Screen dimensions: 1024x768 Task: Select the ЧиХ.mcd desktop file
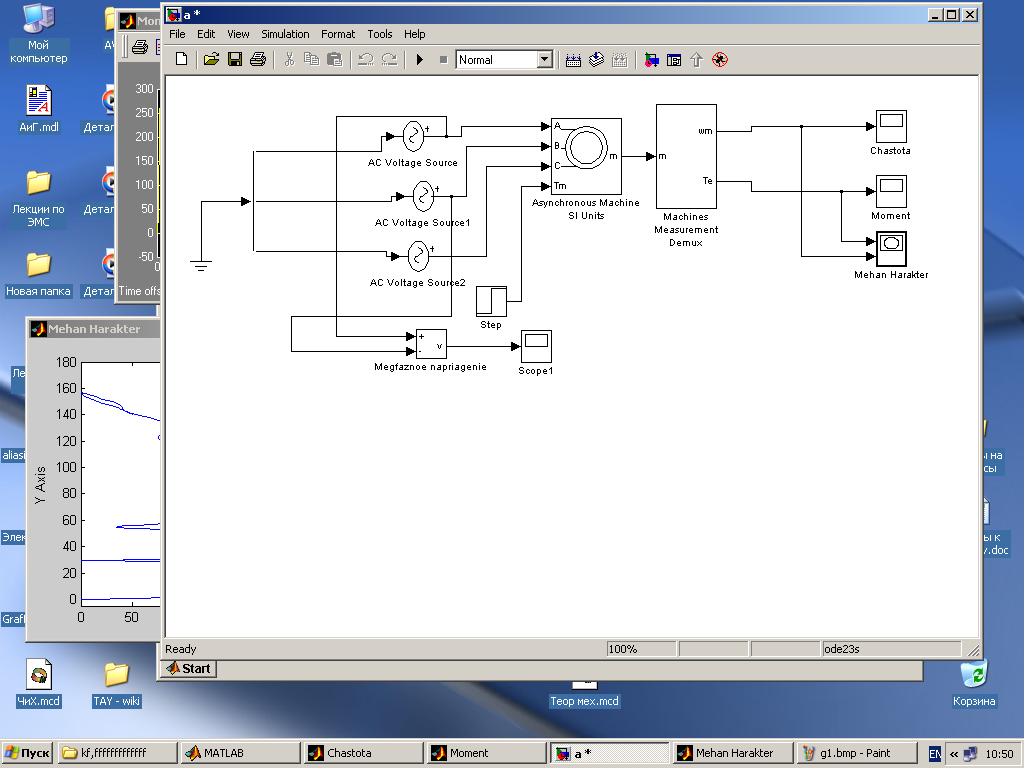coord(39,683)
